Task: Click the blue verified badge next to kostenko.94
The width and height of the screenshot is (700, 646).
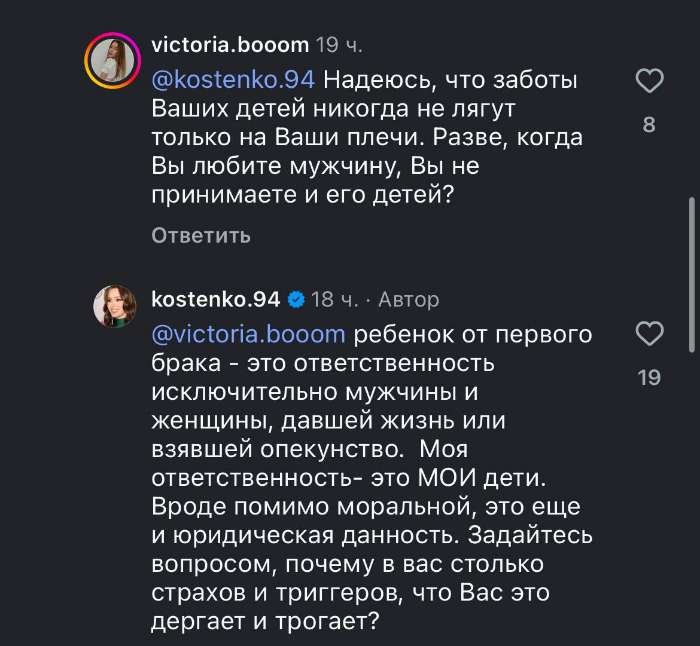Action: [297, 299]
